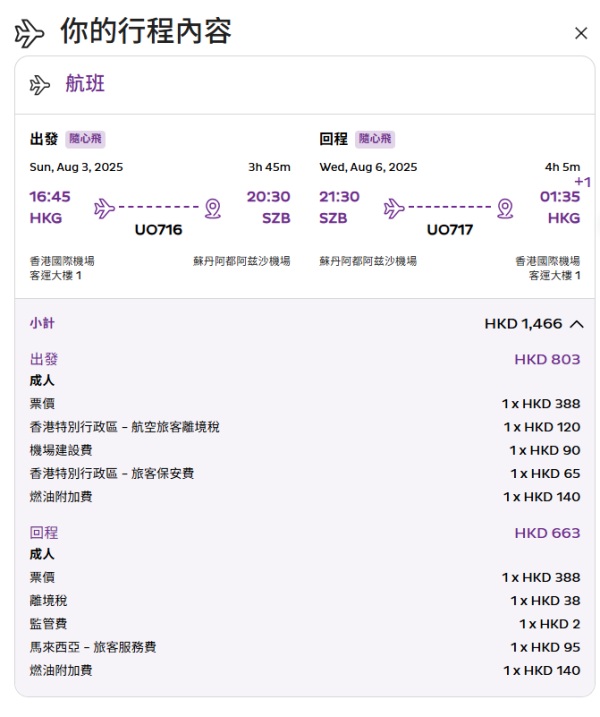The image size is (600, 717).
Task: Click the date Wed, Aug 6, 2025
Action: (x=368, y=167)
